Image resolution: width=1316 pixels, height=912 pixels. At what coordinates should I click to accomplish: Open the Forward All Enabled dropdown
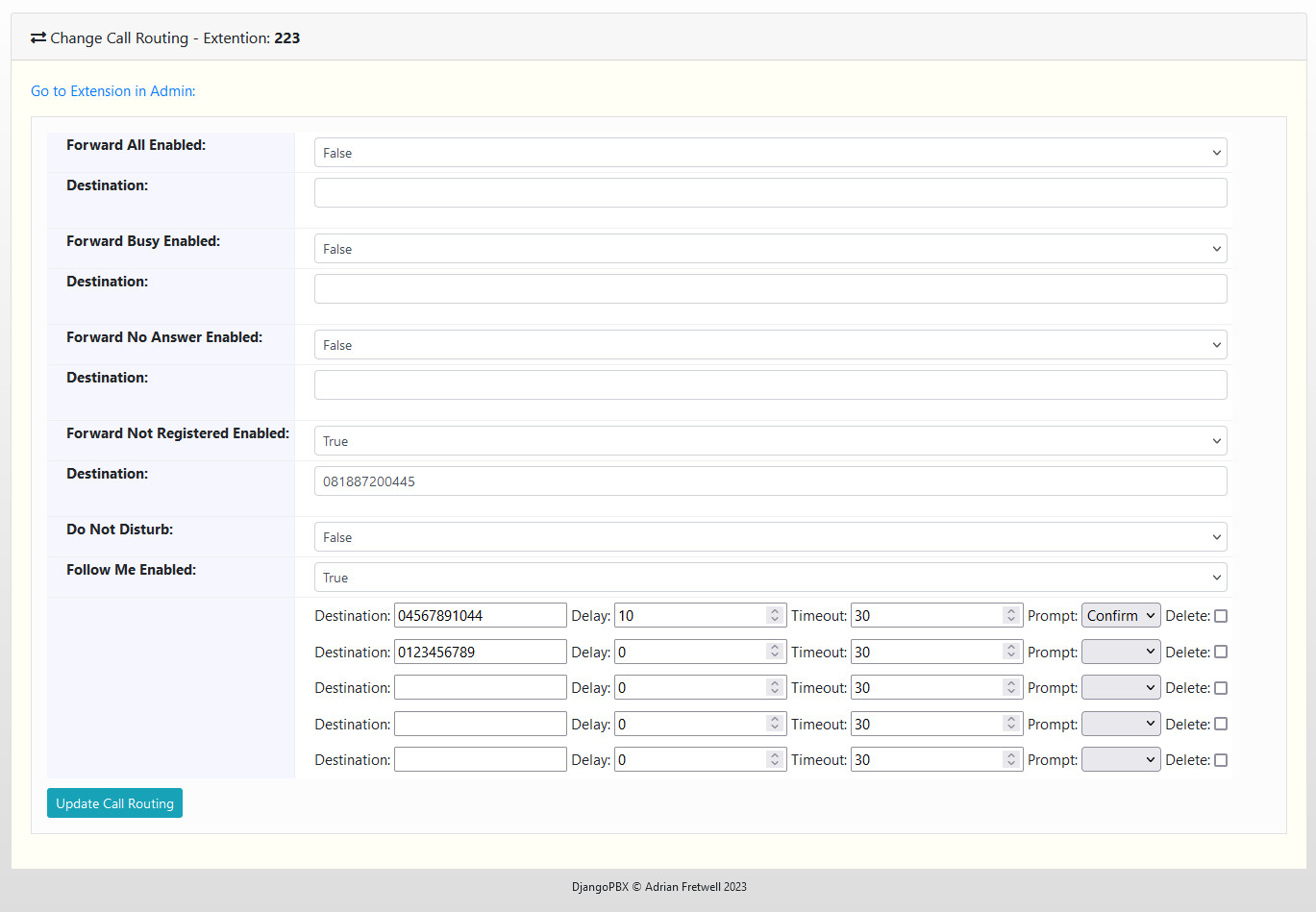(x=770, y=153)
